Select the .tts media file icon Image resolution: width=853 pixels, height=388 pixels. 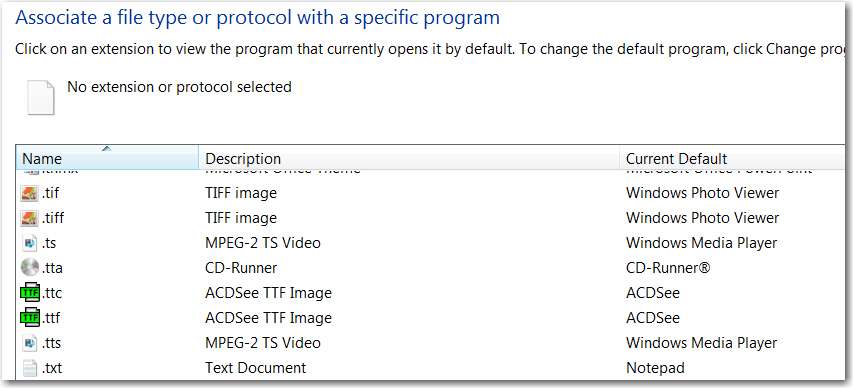point(29,343)
